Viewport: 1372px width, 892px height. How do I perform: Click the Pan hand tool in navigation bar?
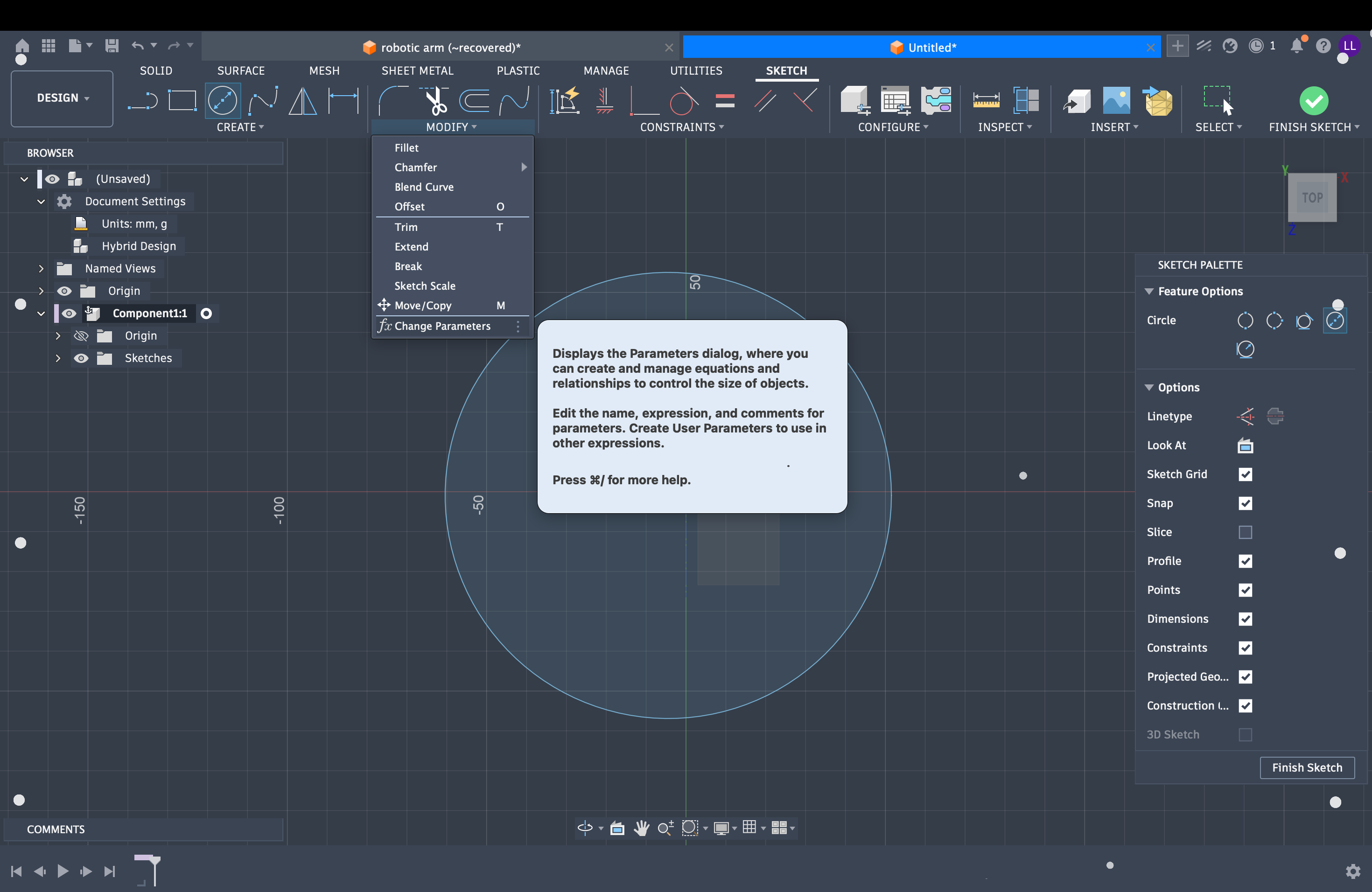641,828
